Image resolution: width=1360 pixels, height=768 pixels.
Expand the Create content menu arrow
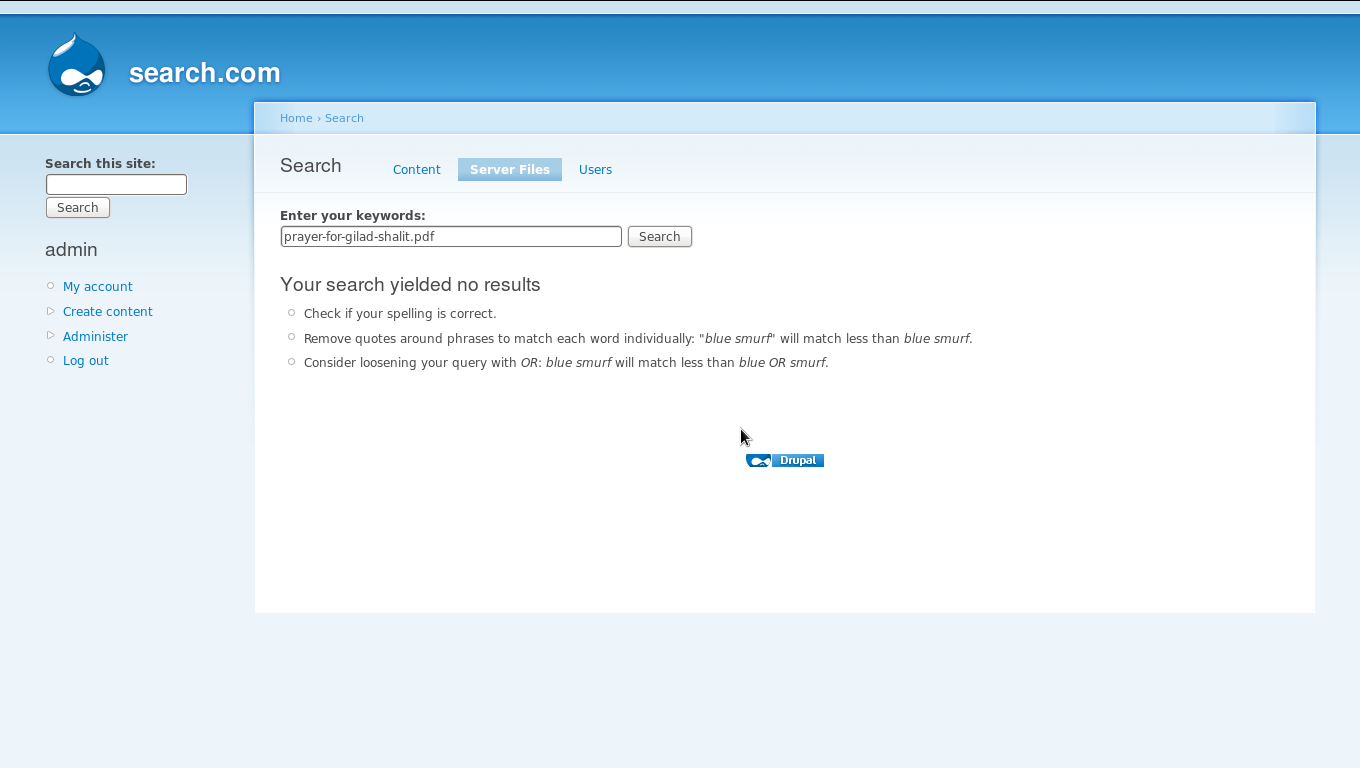51,311
